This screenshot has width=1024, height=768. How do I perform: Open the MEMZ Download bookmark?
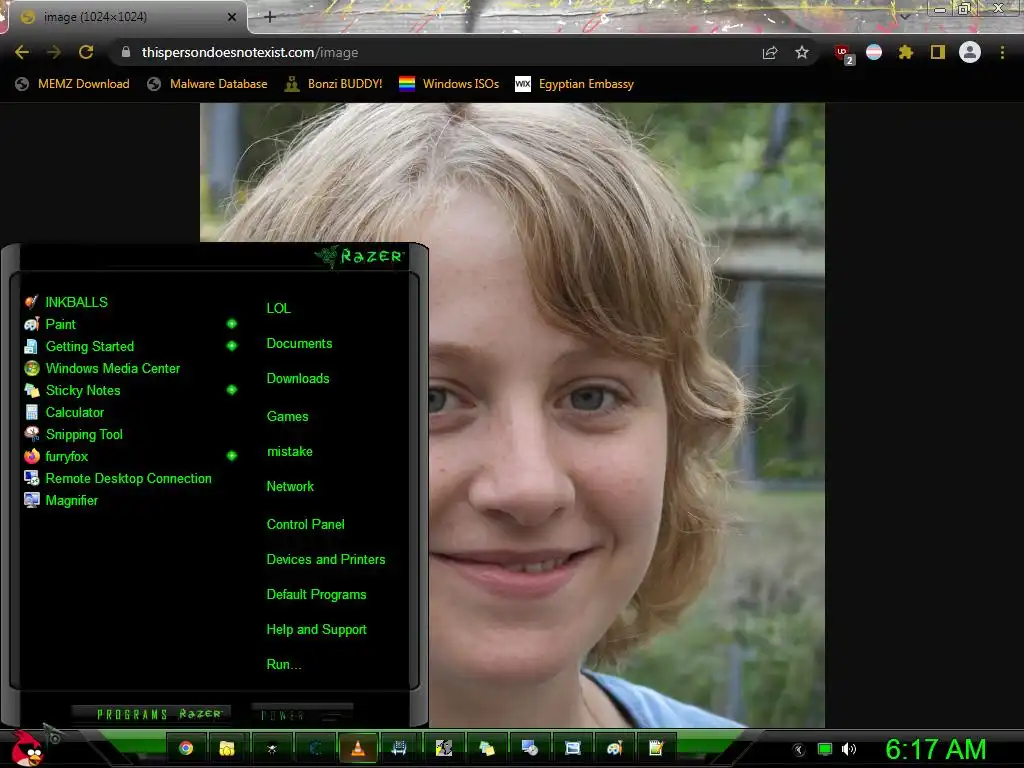[x=72, y=84]
